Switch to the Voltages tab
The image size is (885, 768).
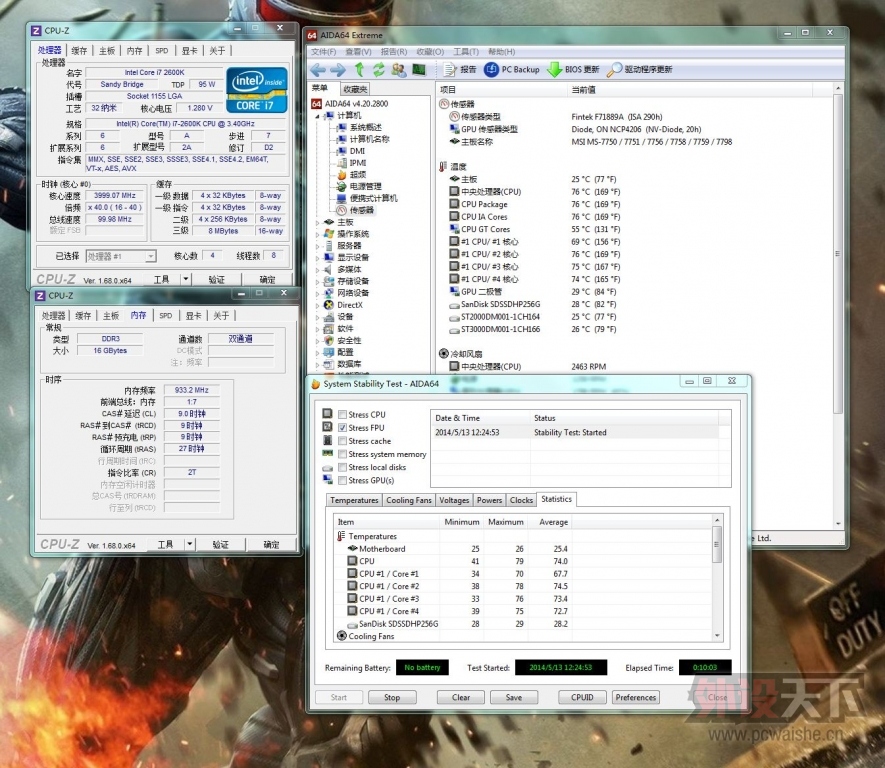pos(454,500)
